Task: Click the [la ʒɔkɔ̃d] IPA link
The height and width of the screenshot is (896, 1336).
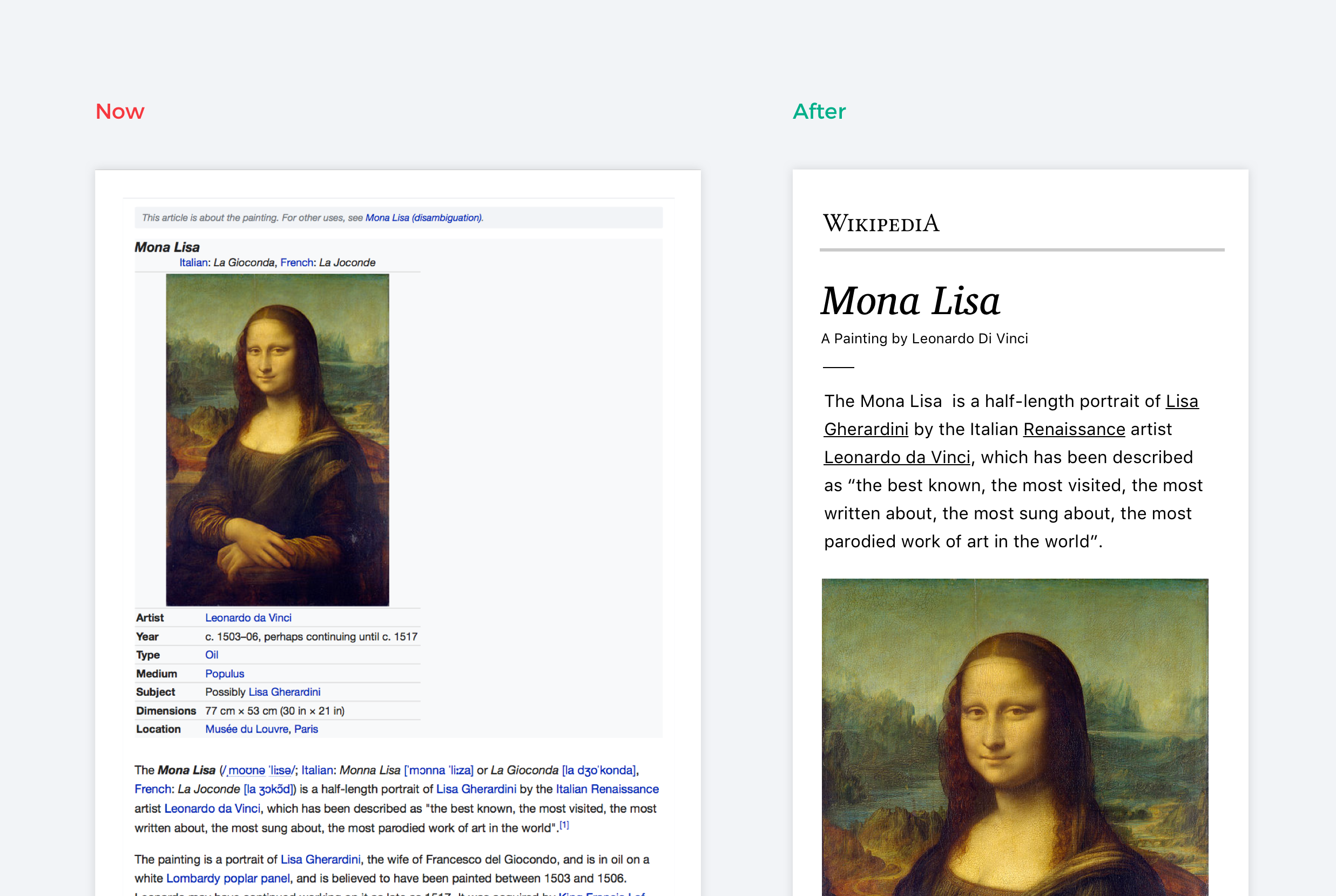Action: (x=269, y=789)
